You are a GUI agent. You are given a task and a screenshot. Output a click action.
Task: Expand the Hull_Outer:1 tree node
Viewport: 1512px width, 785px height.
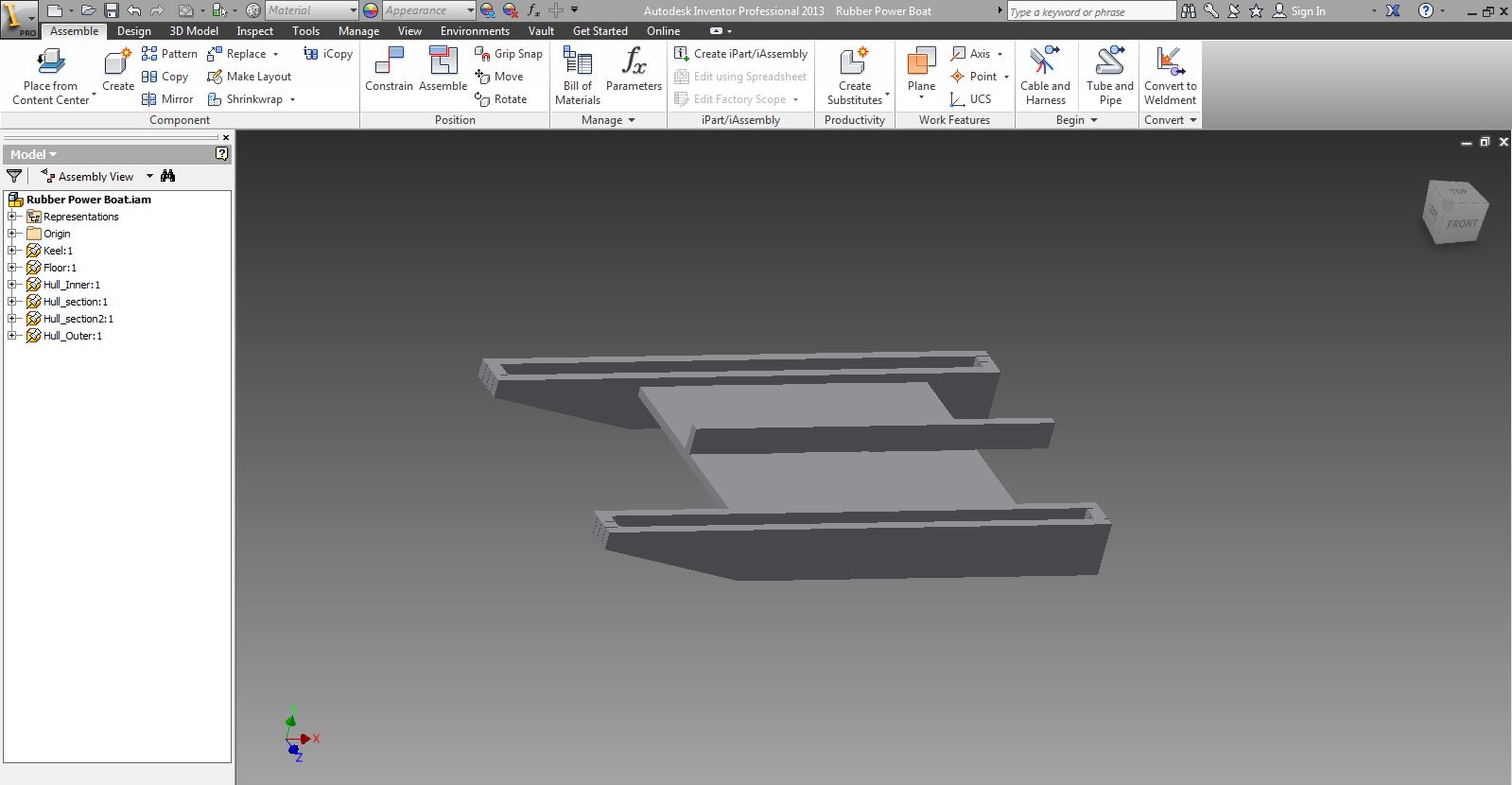[x=12, y=336]
